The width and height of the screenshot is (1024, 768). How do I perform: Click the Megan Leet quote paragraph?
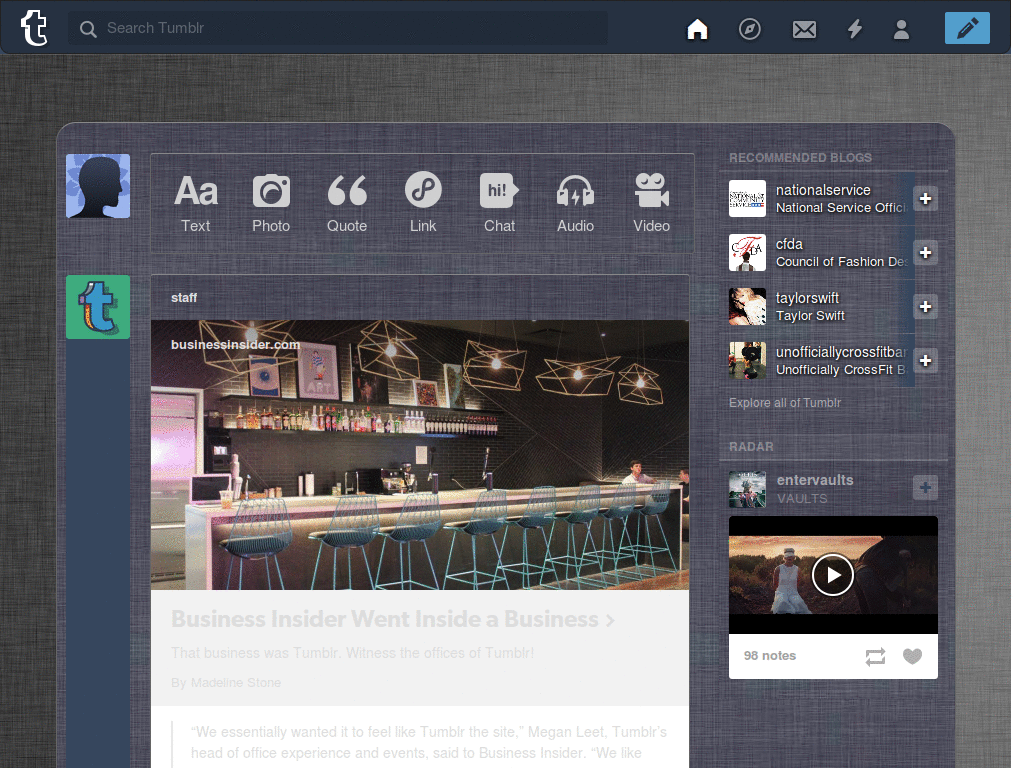[x=429, y=743]
